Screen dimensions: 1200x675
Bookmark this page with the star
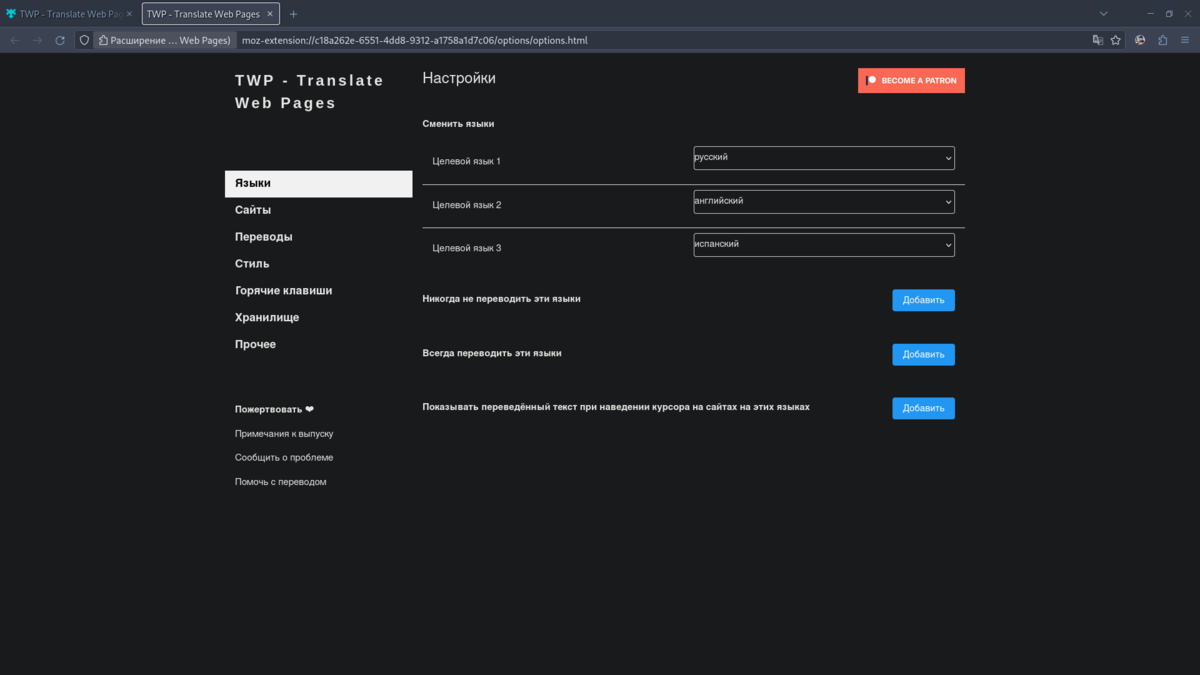pos(1116,40)
